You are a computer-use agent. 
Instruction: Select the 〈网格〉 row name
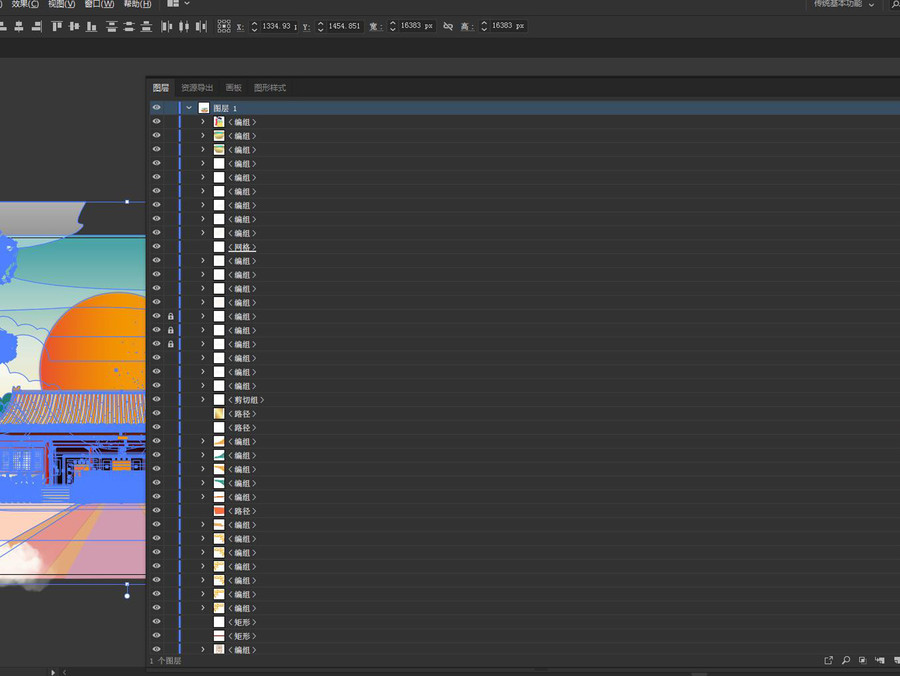point(242,247)
